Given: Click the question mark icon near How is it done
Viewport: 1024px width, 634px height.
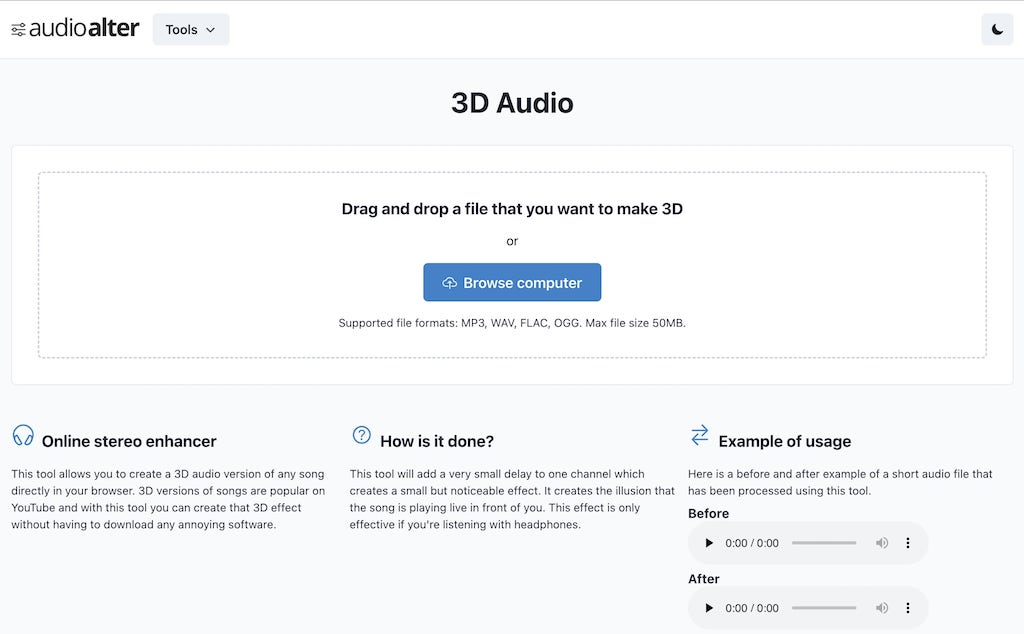Looking at the screenshot, I should click(x=361, y=436).
